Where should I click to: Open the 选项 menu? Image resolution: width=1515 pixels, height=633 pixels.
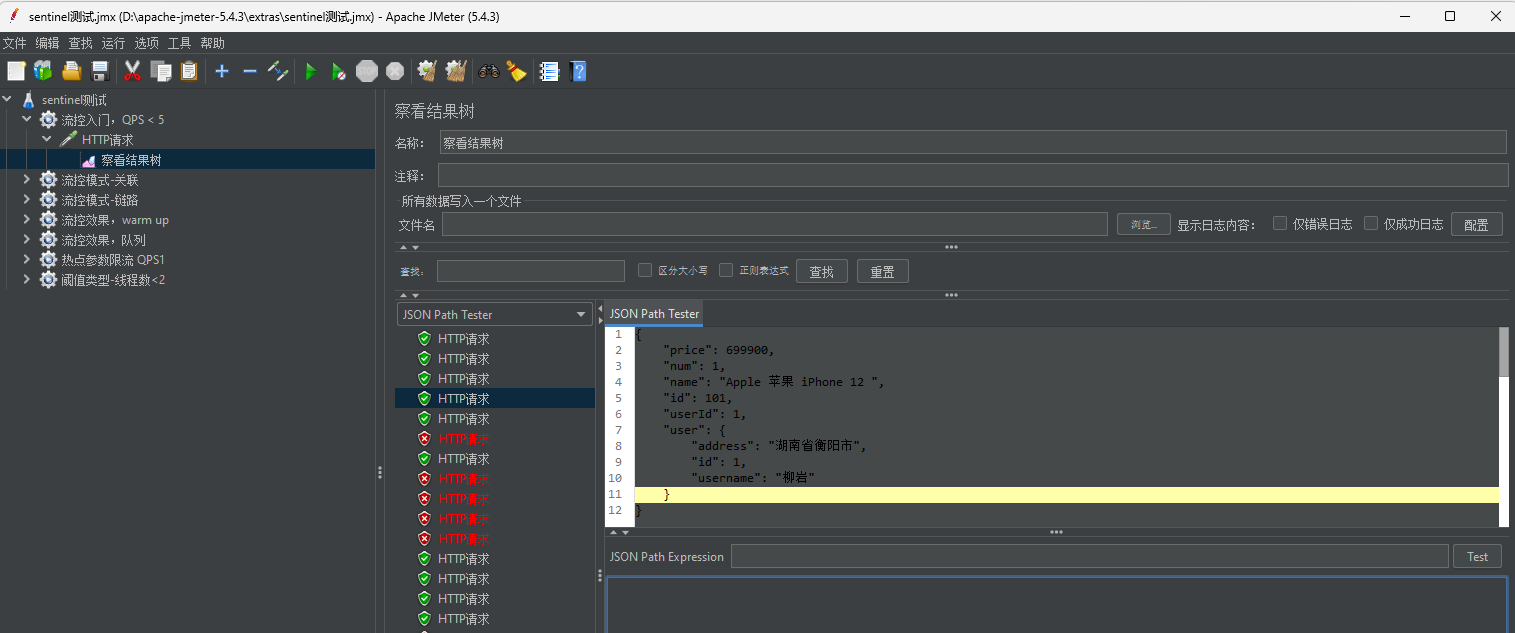tap(146, 43)
